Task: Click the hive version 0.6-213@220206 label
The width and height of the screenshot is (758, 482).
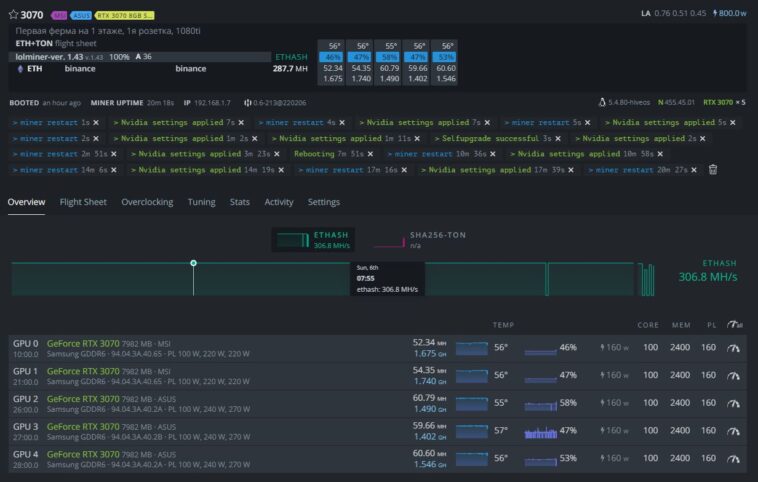Action: coord(275,103)
